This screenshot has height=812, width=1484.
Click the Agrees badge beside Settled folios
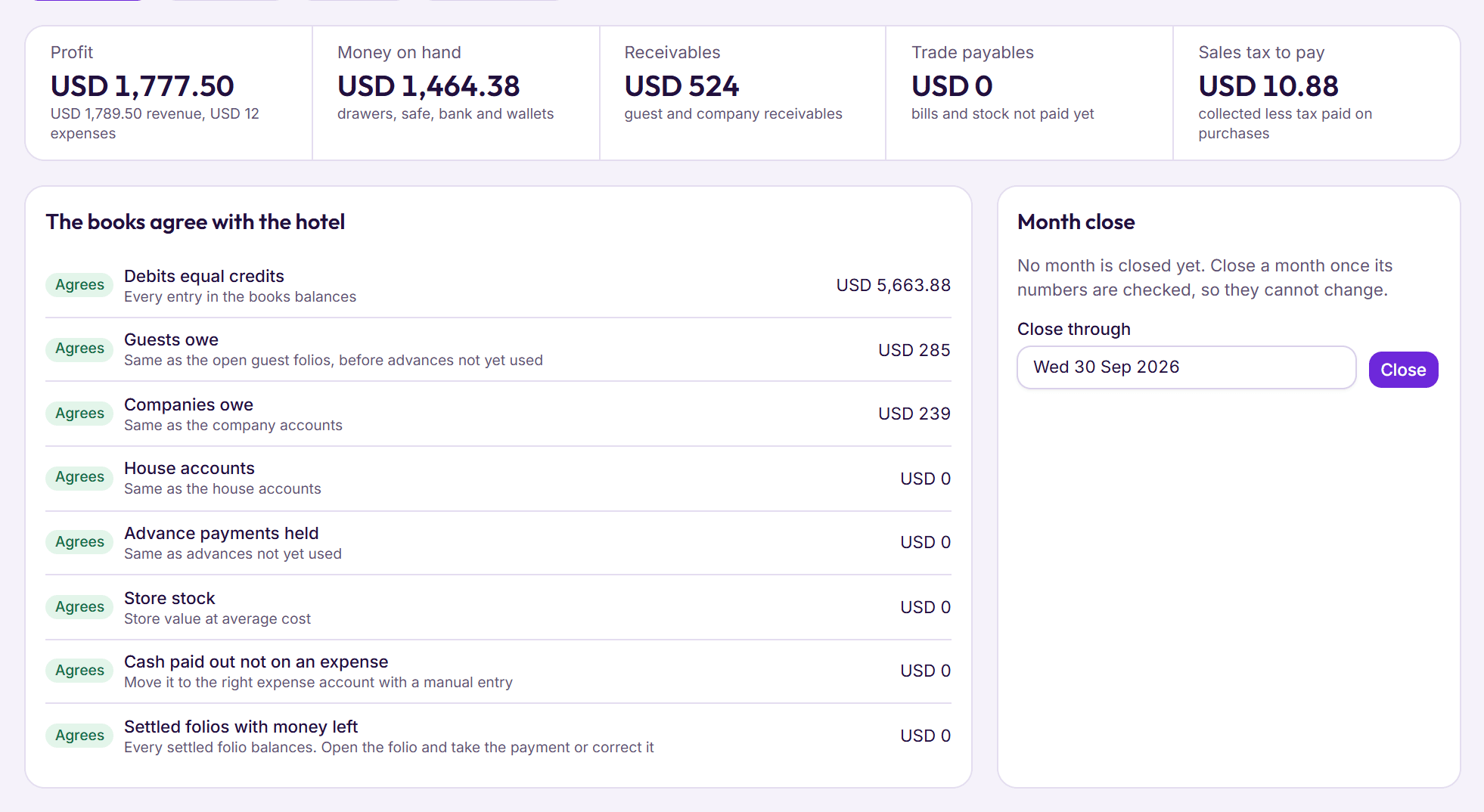(79, 736)
